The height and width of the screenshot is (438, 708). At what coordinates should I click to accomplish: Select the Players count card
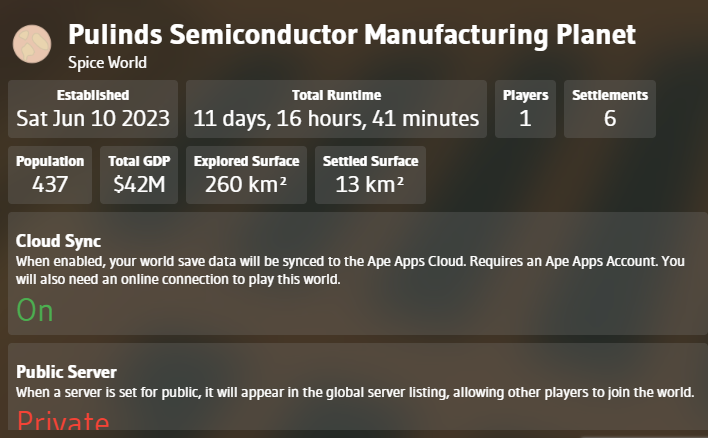point(525,109)
